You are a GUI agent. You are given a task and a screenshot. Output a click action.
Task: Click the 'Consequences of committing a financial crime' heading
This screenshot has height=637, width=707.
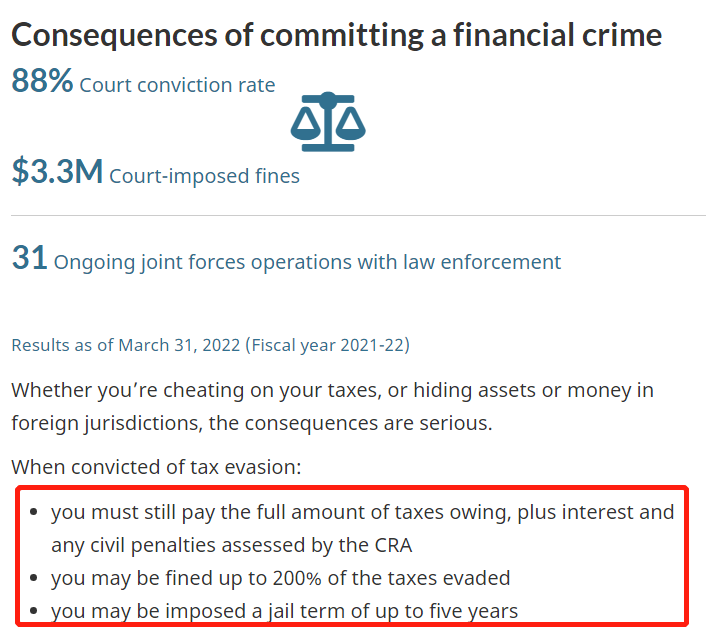(336, 35)
